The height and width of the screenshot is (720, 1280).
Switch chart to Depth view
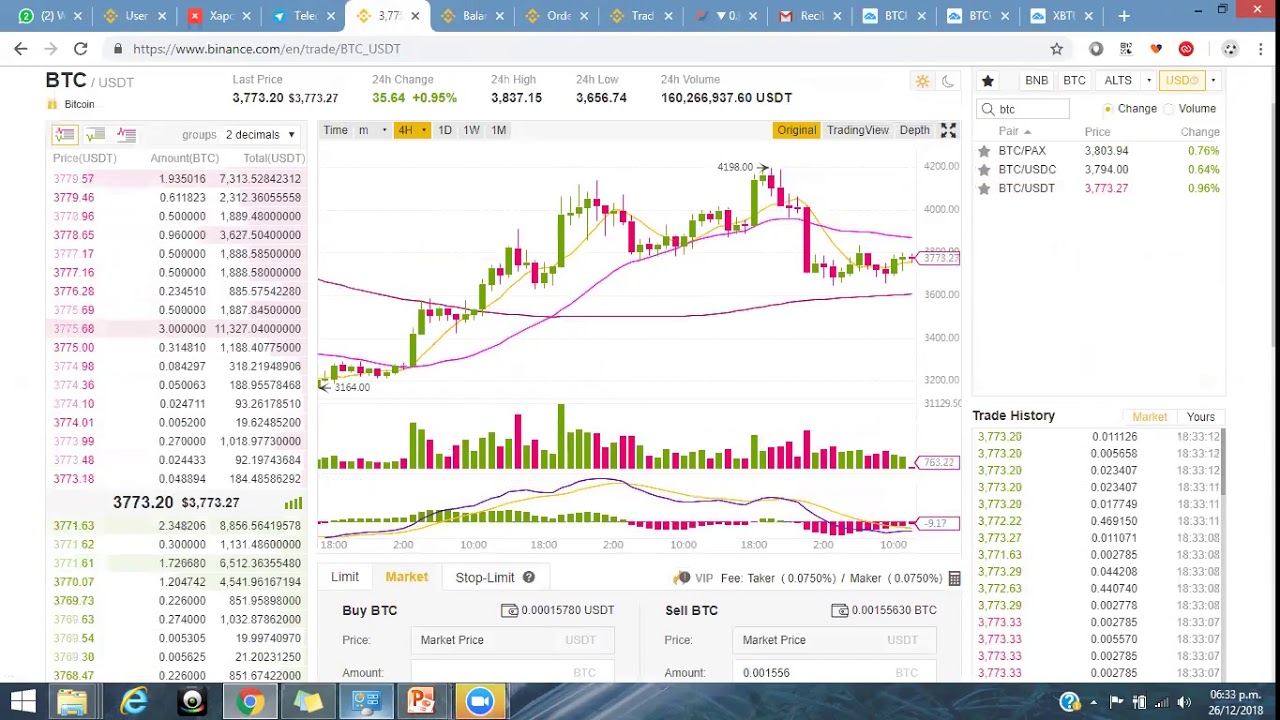pos(914,130)
